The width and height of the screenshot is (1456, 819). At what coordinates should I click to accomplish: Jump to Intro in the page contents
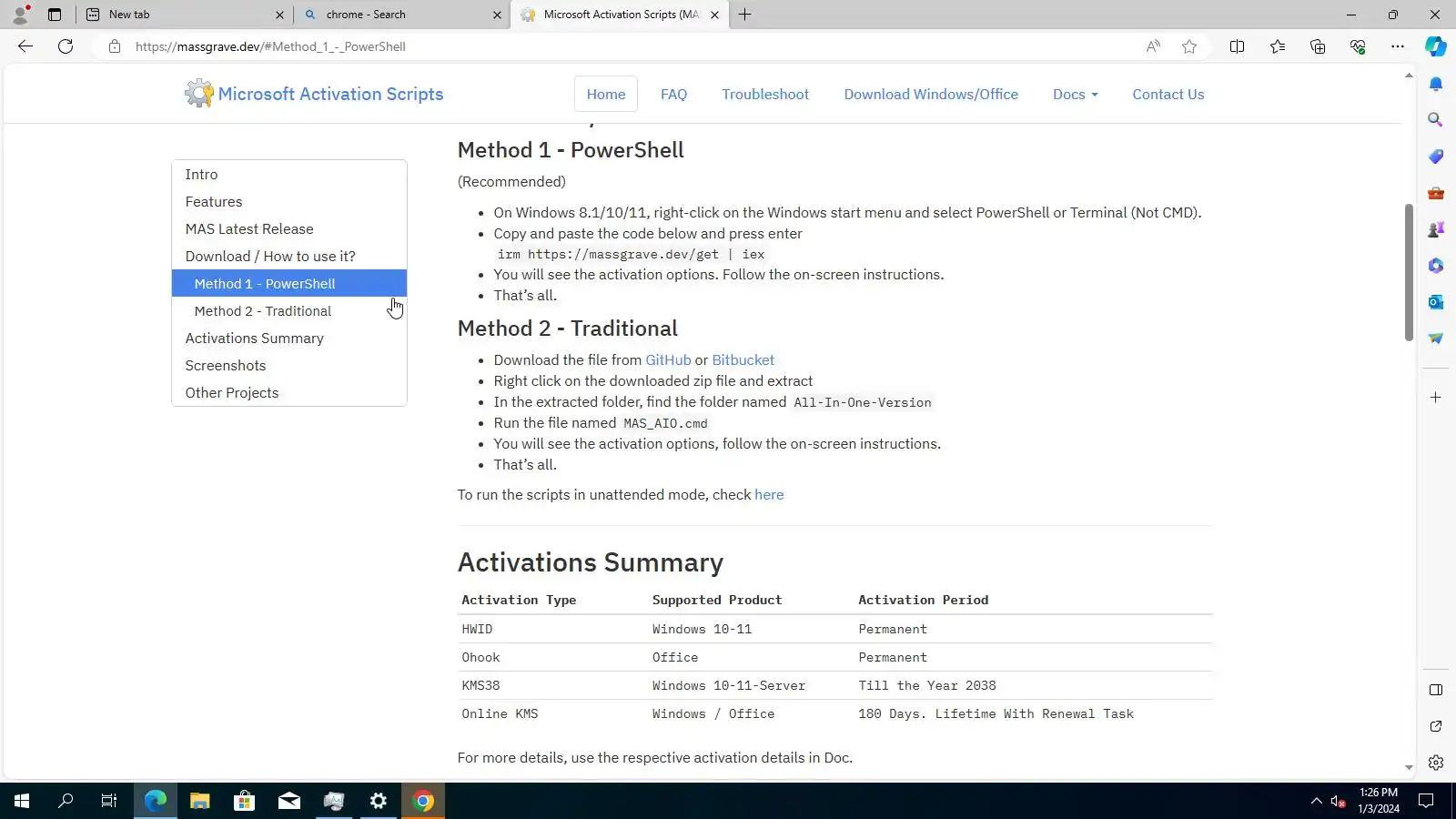(x=289, y=175)
